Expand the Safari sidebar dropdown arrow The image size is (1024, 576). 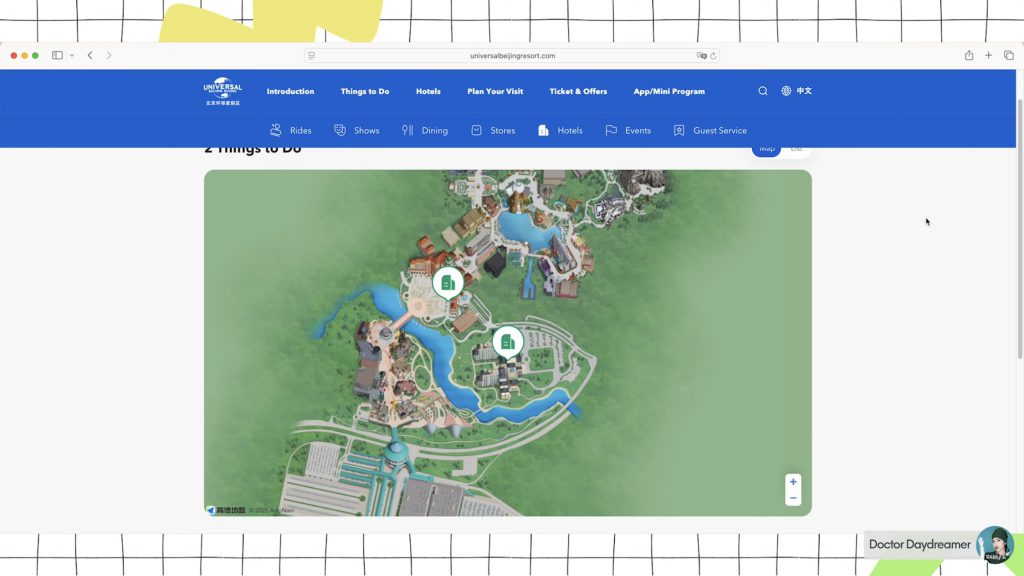72,56
